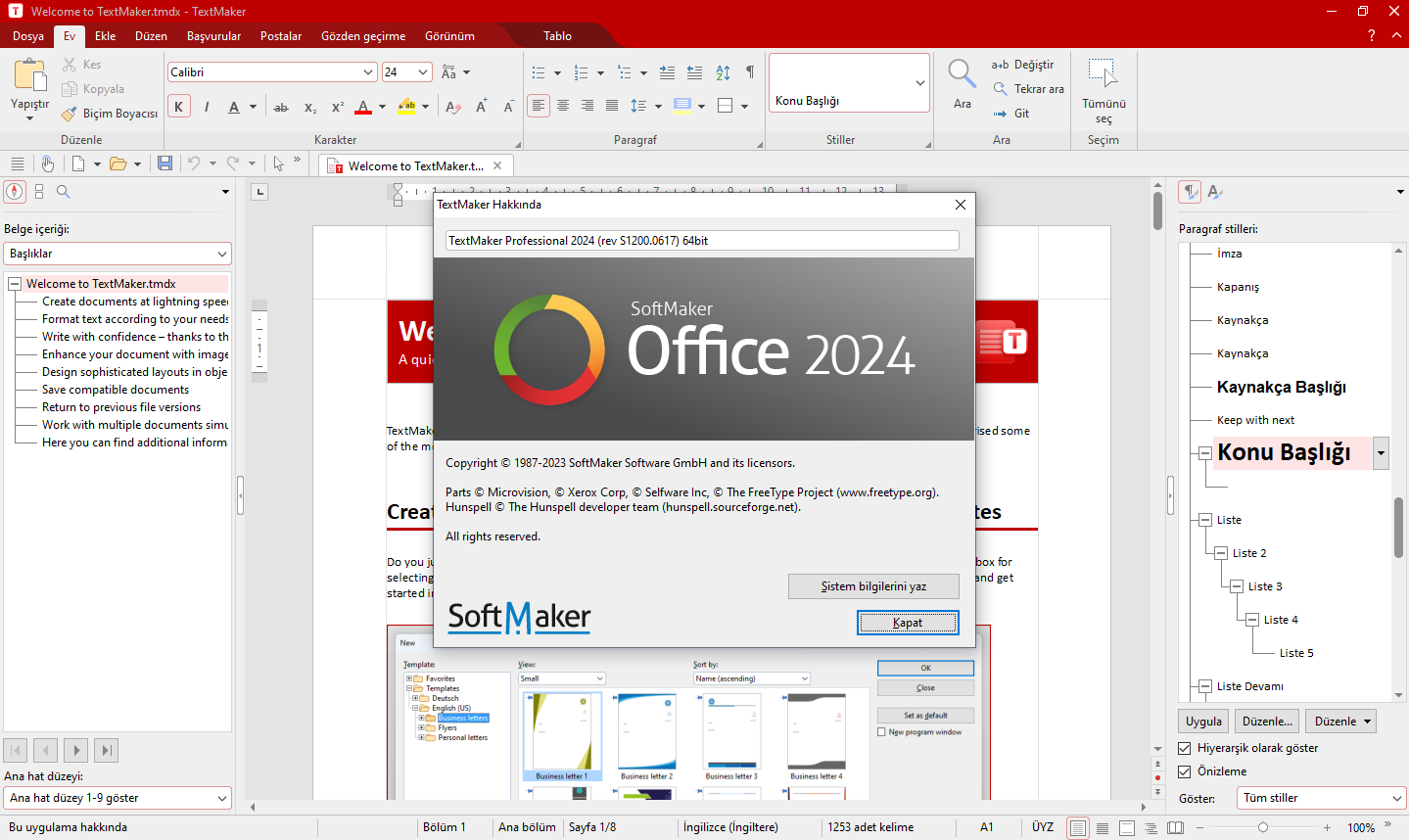Image resolution: width=1409 pixels, height=840 pixels.
Task: Click the Uygula button in styles sidebar
Action: [x=1203, y=722]
